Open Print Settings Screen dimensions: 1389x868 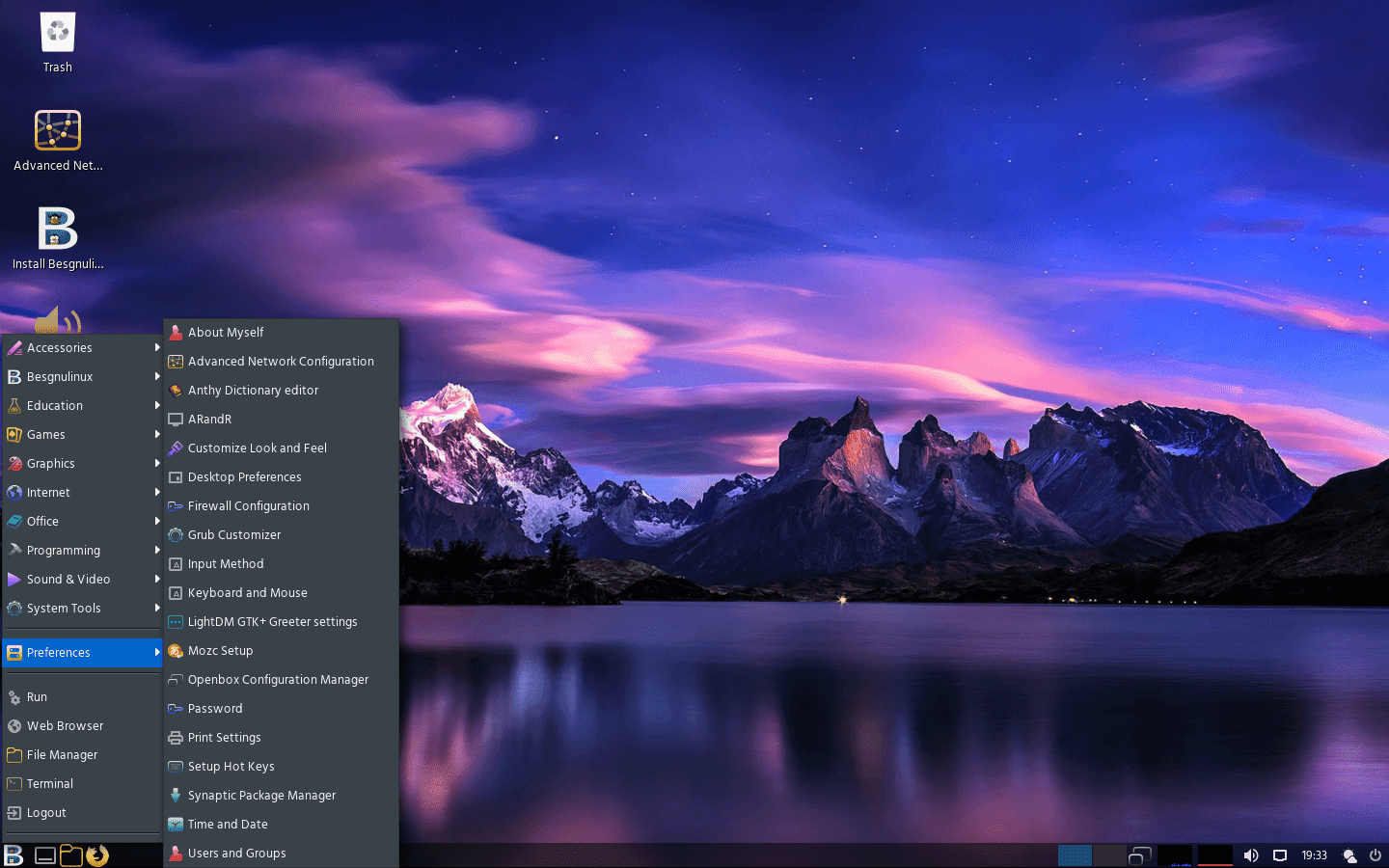point(282,738)
